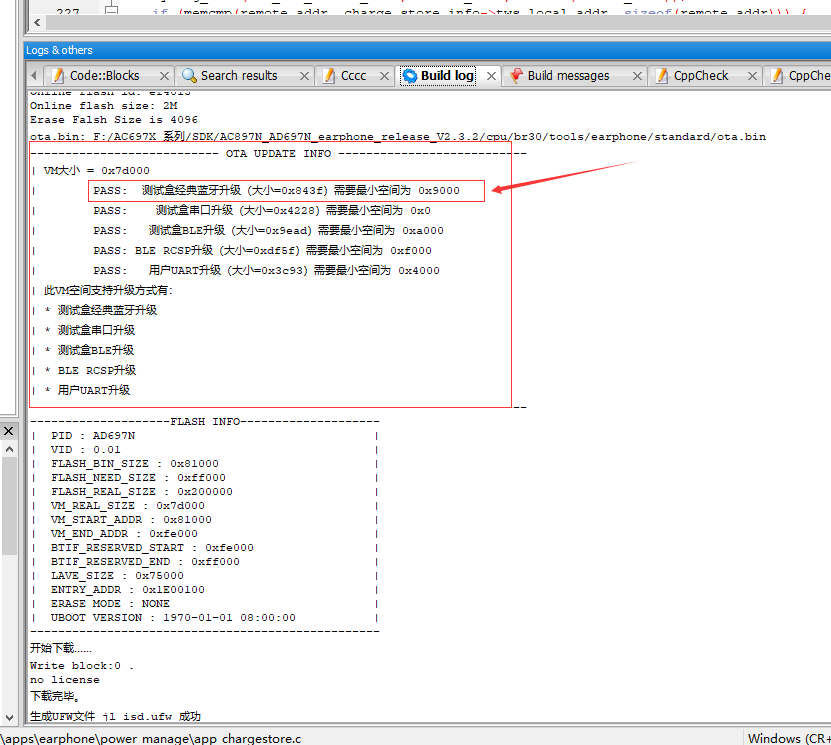
Task: Click the side panel scroll down arrow
Action: pyautogui.click(x=9, y=717)
